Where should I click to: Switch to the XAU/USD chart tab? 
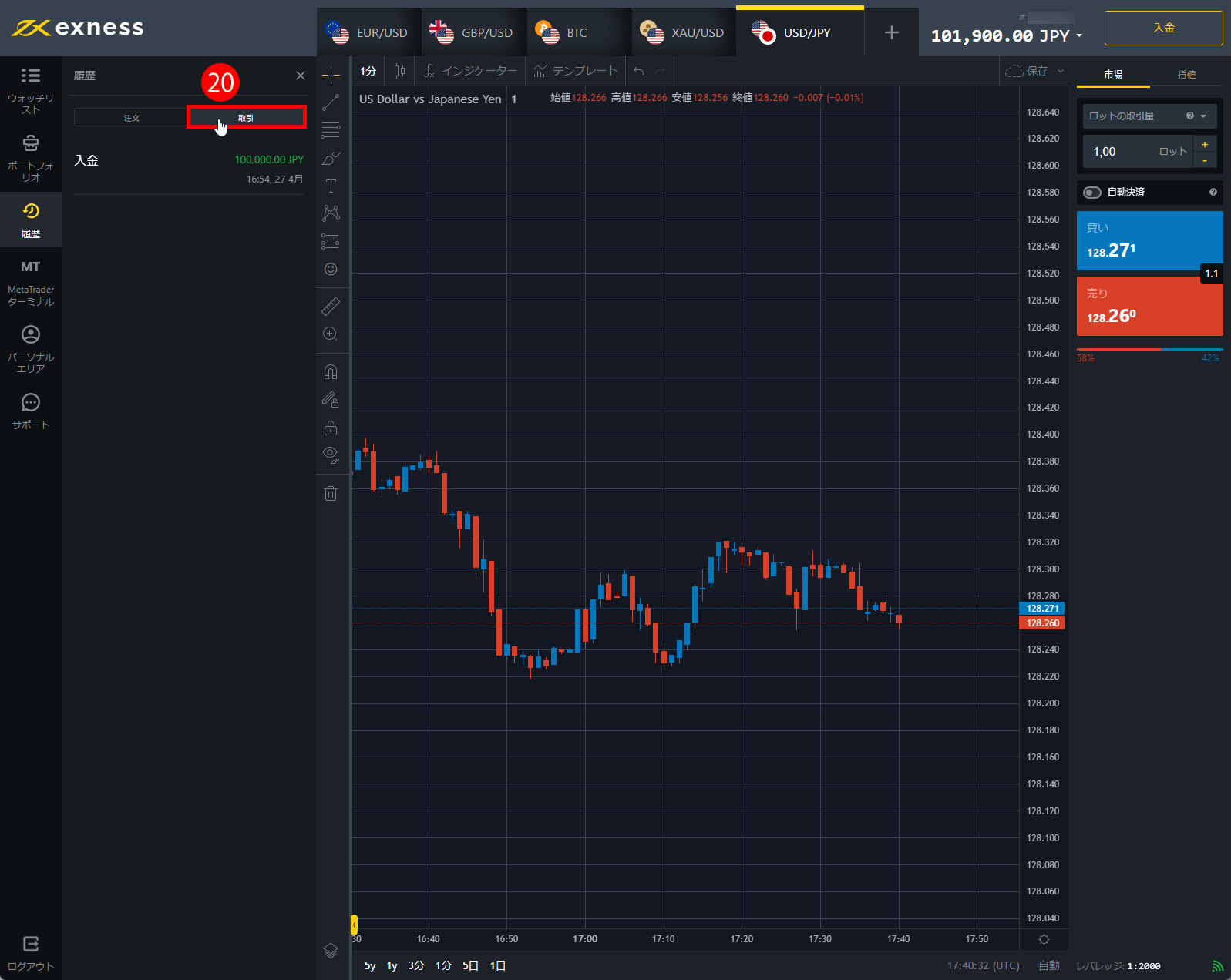684,32
